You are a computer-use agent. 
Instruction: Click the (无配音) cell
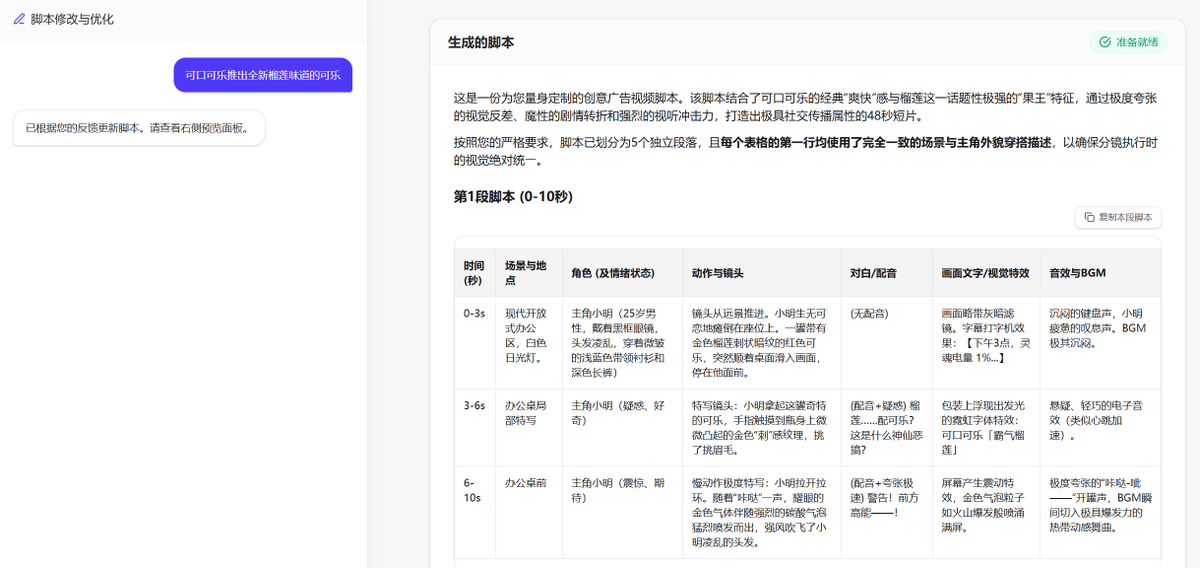click(x=886, y=342)
